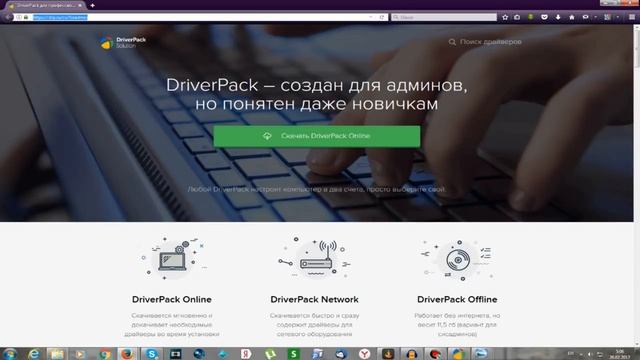Image resolution: width=640 pixels, height=360 pixels.
Task: Switch to Firefox in the taskbar
Action: (x=127, y=354)
